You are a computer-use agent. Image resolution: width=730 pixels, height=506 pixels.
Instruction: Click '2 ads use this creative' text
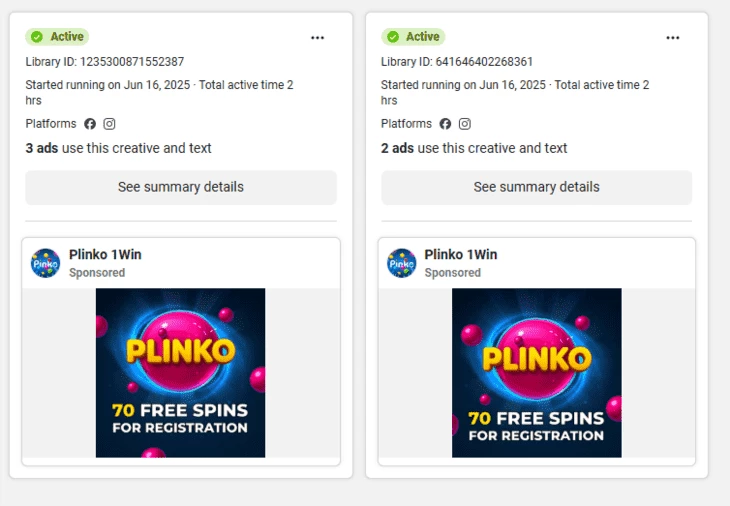pyautogui.click(x=474, y=148)
